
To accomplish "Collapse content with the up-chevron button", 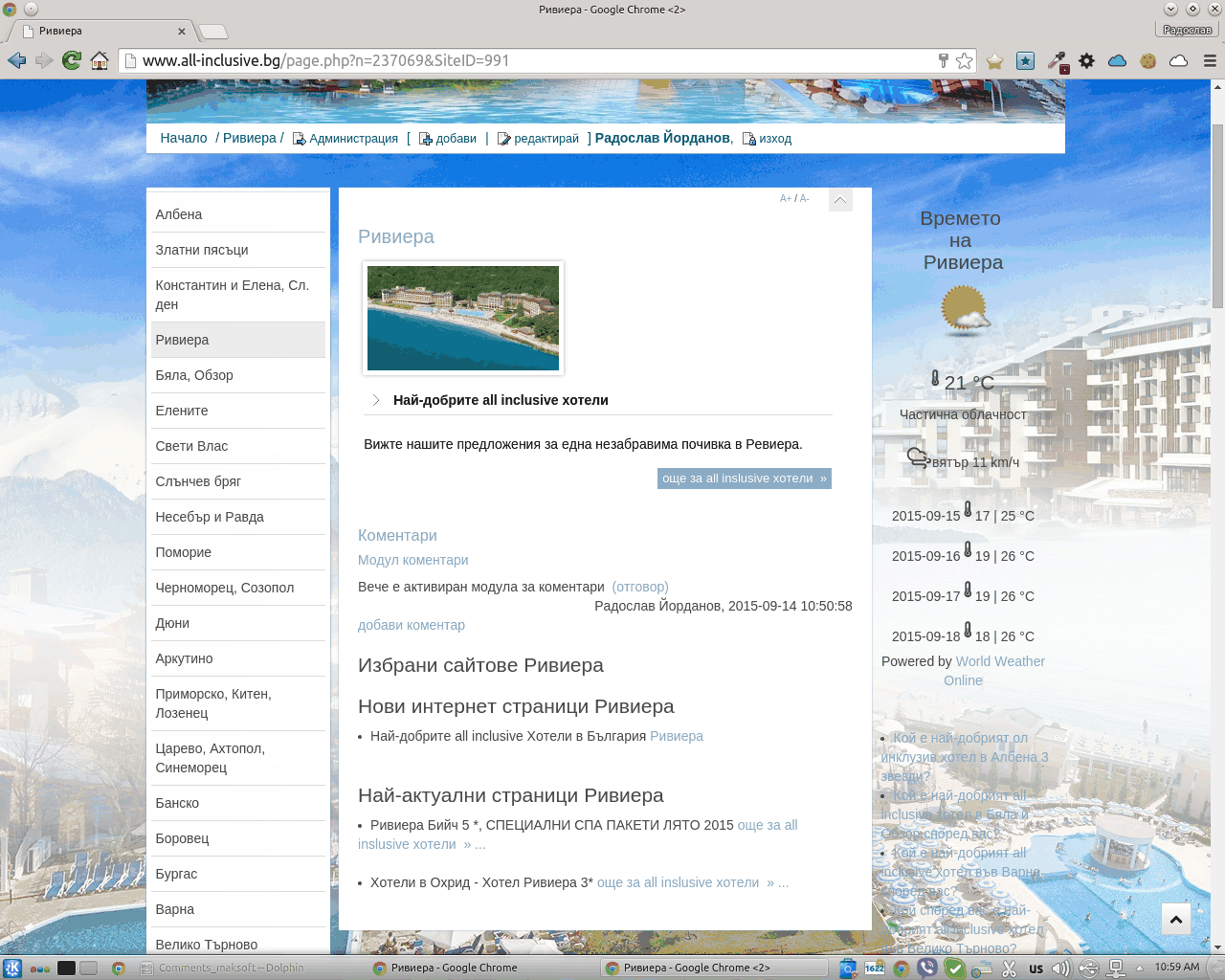I will 840,200.
